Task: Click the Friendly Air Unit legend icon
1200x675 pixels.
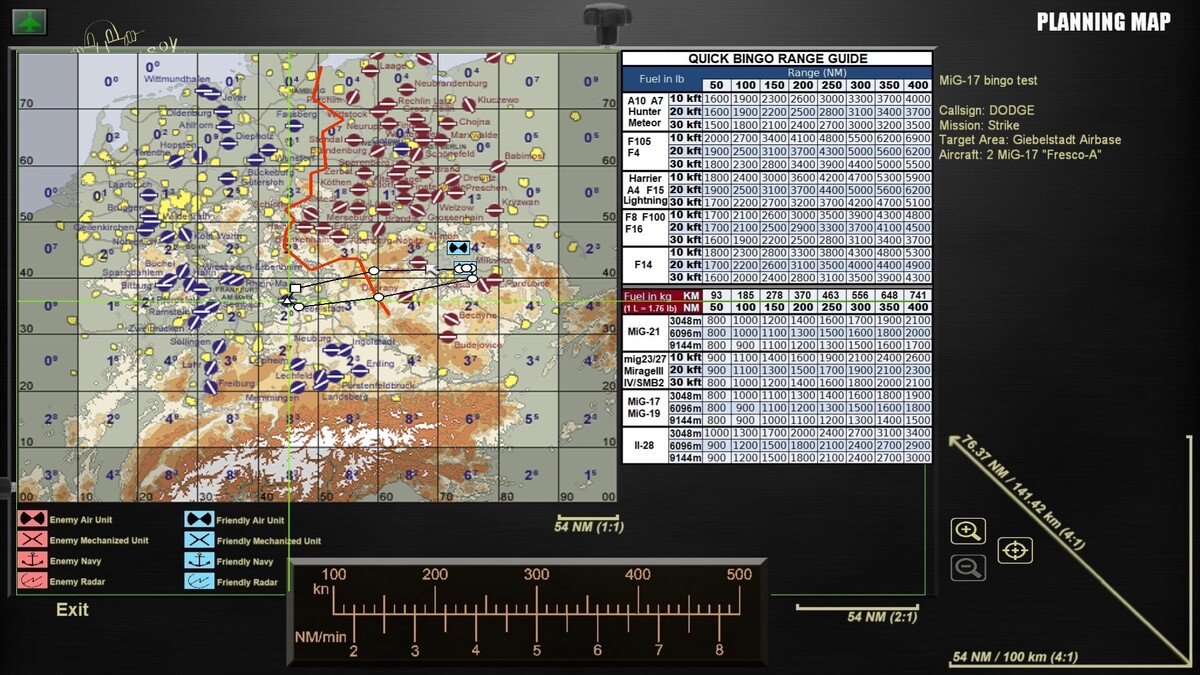Action: pos(200,520)
